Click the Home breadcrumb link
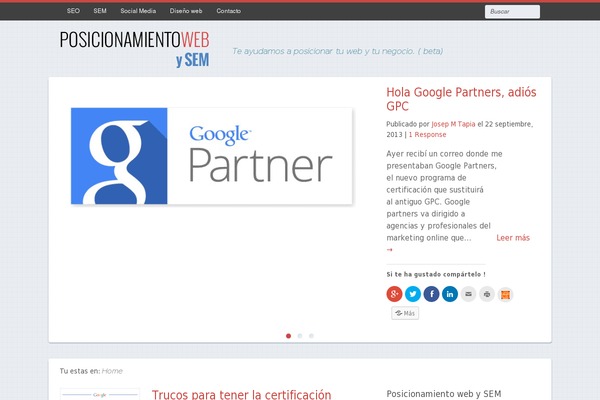600x400 pixels. pos(112,371)
